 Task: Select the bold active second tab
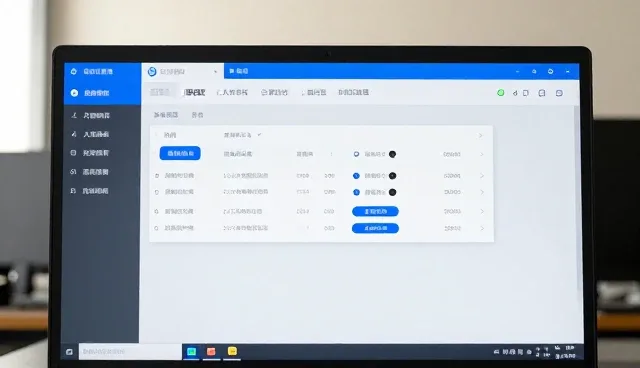click(x=195, y=93)
